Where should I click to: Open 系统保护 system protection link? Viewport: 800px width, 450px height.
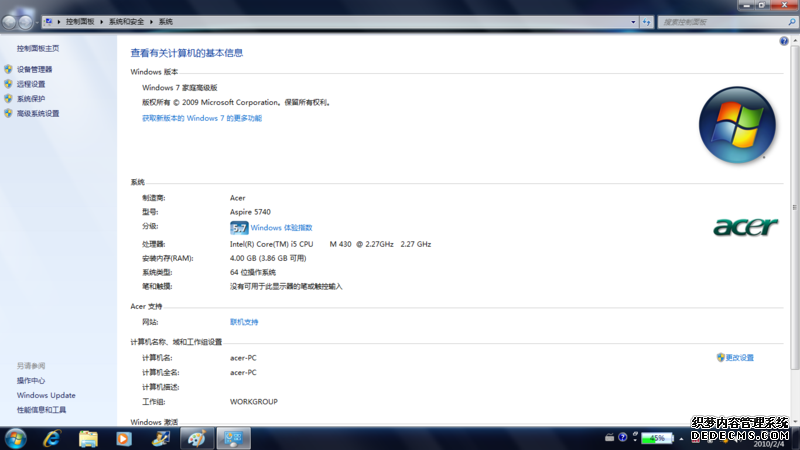tap(31, 99)
